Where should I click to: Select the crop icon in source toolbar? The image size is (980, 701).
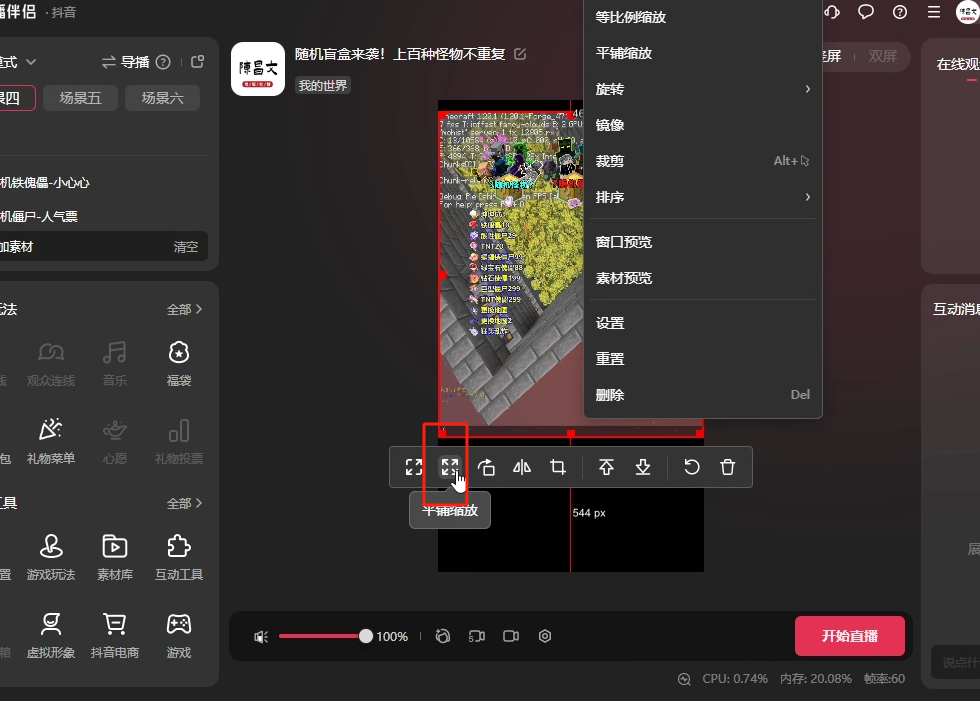click(558, 467)
